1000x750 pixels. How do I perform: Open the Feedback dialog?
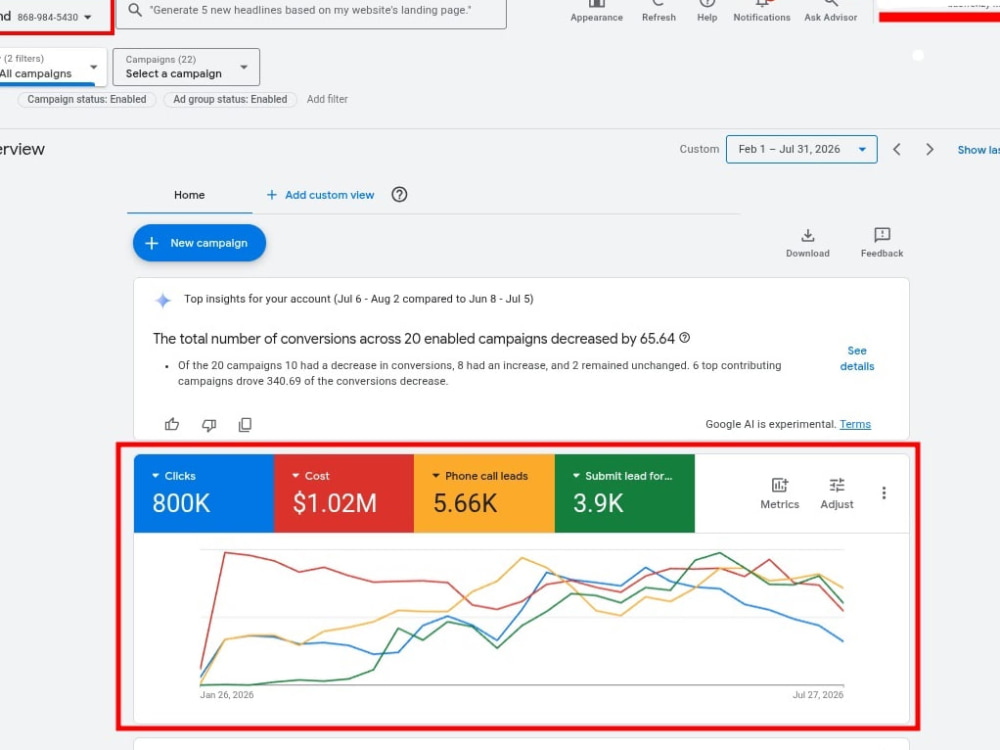pos(882,243)
